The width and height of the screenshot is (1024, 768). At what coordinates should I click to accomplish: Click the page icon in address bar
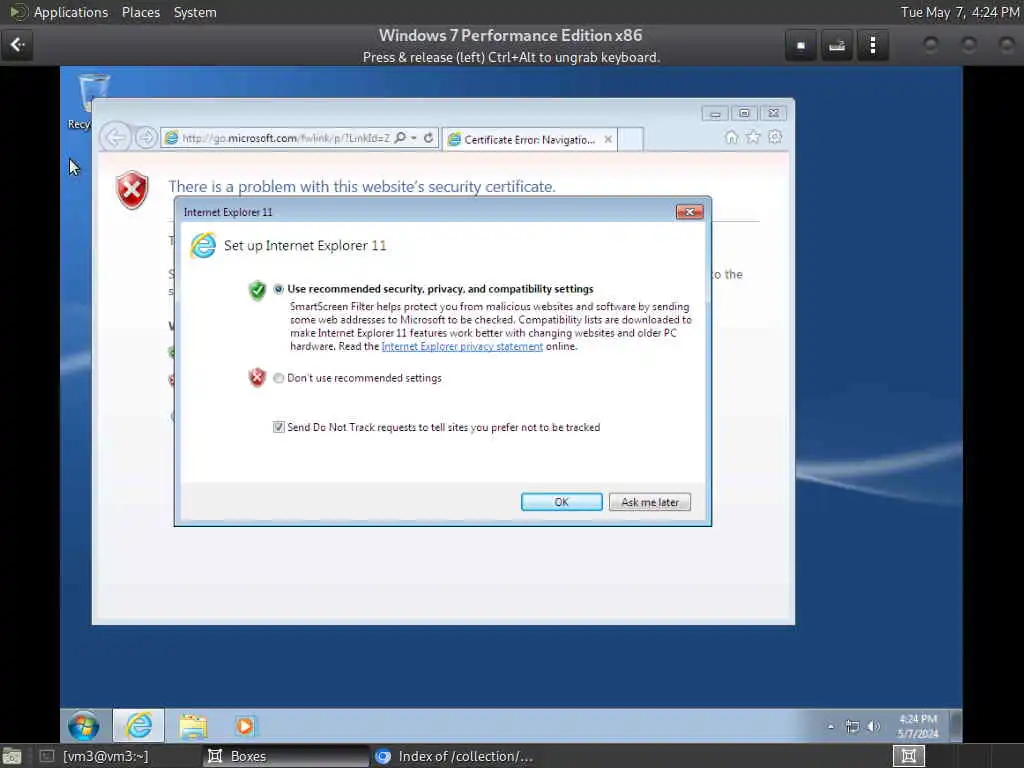tap(172, 138)
